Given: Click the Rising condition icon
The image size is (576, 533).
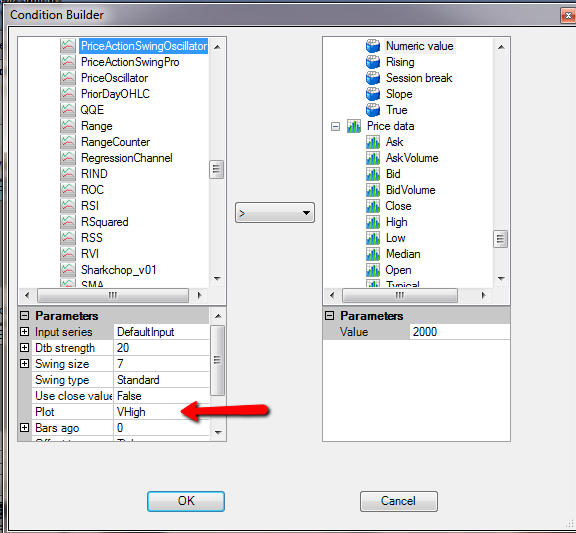Looking at the screenshot, I should (x=373, y=62).
